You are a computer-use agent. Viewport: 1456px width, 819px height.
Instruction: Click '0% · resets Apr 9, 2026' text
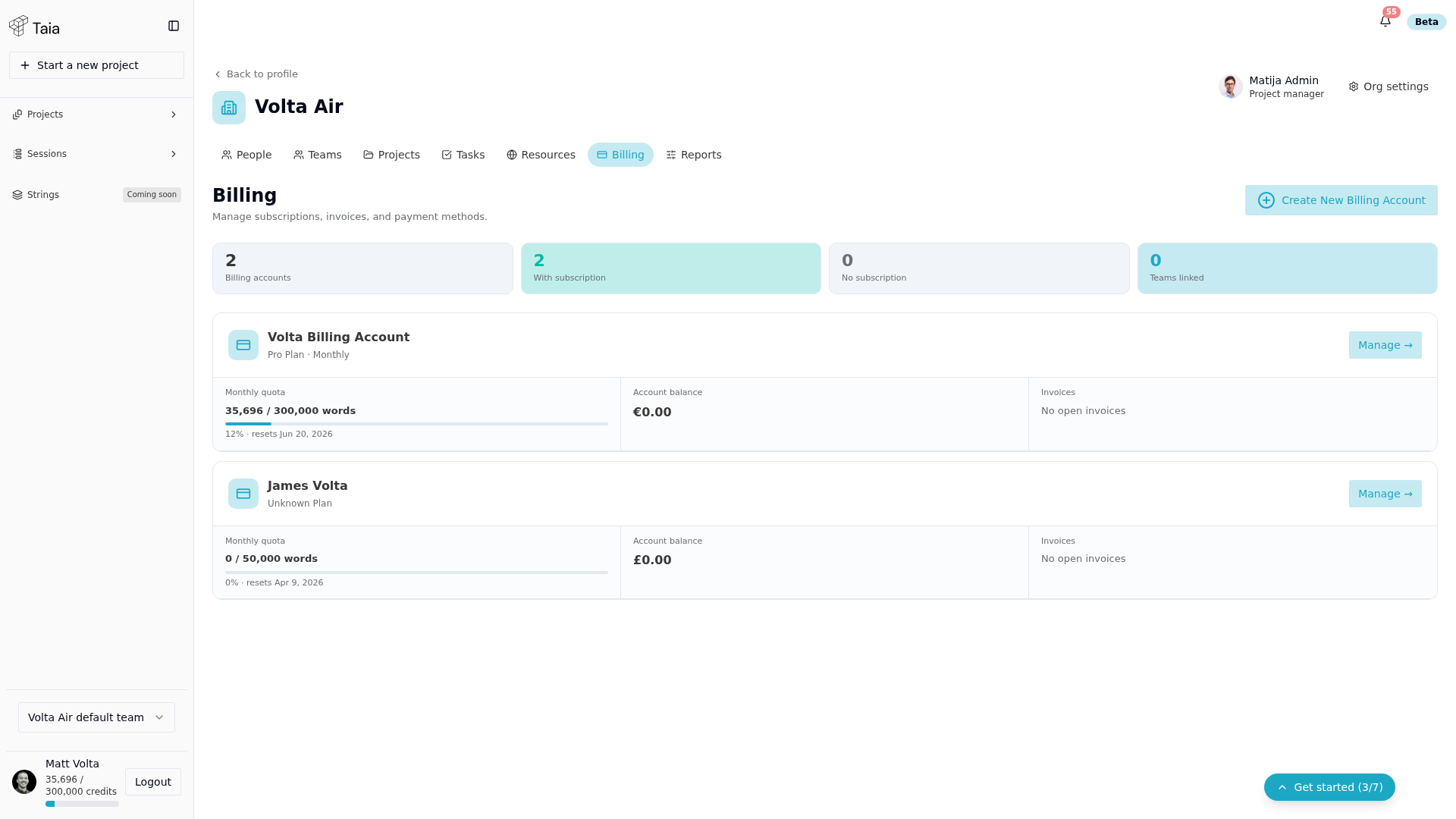click(x=275, y=583)
